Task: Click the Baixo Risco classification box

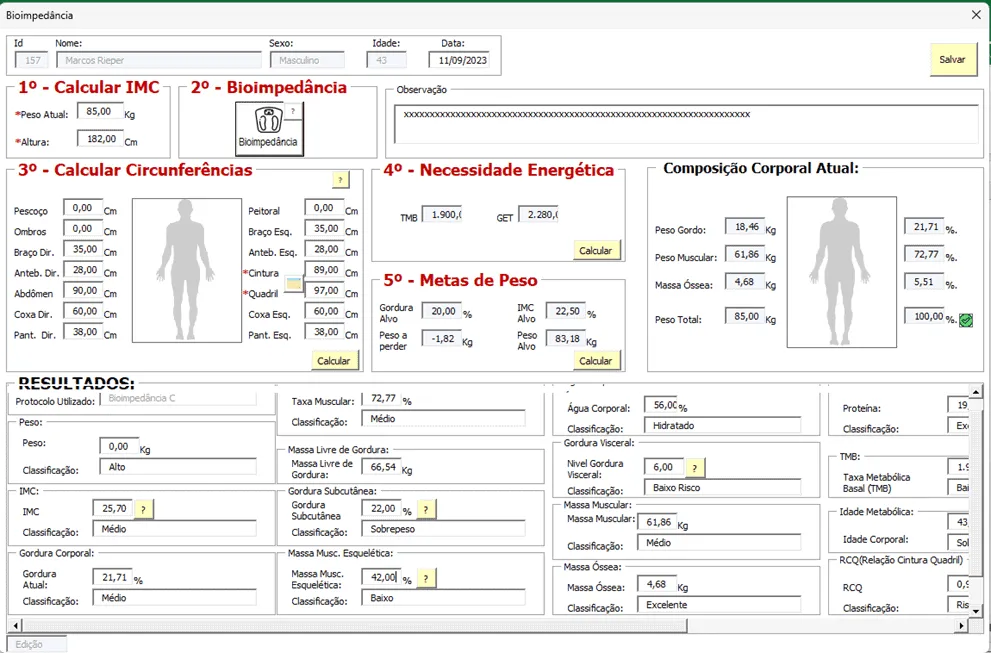Action: coord(722,488)
